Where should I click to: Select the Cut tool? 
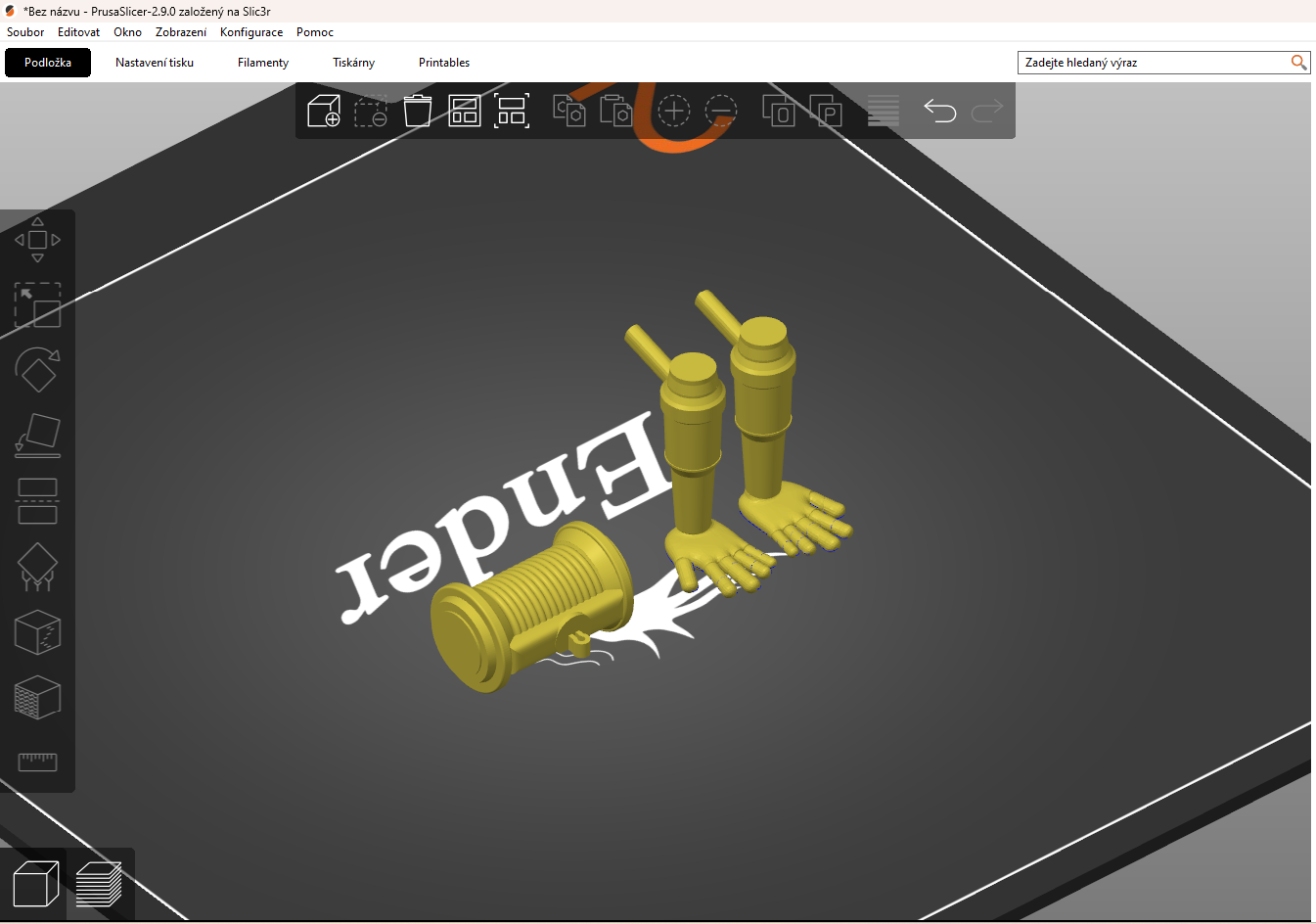click(x=37, y=501)
